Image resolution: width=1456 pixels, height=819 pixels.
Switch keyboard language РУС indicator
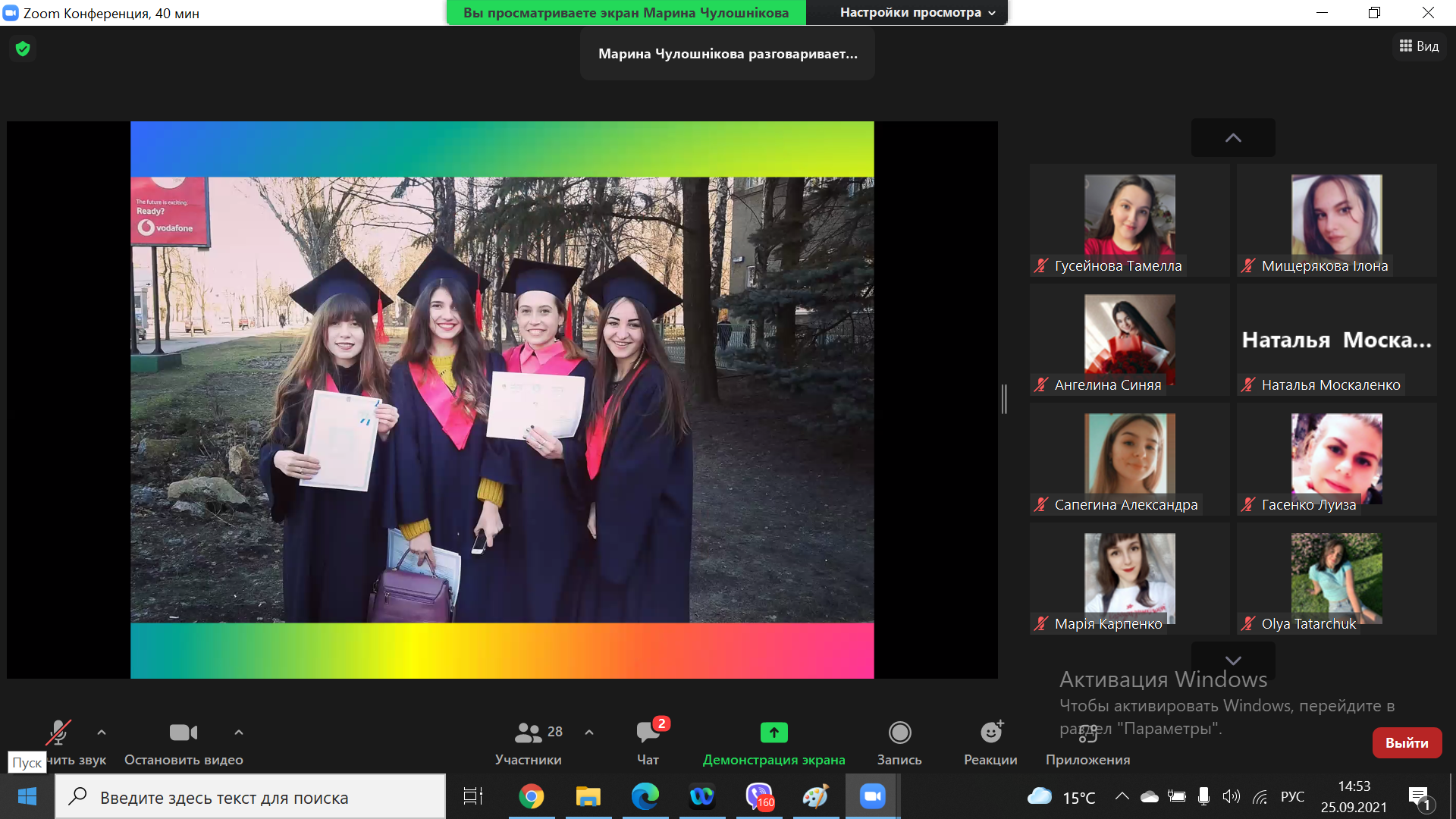1293,796
